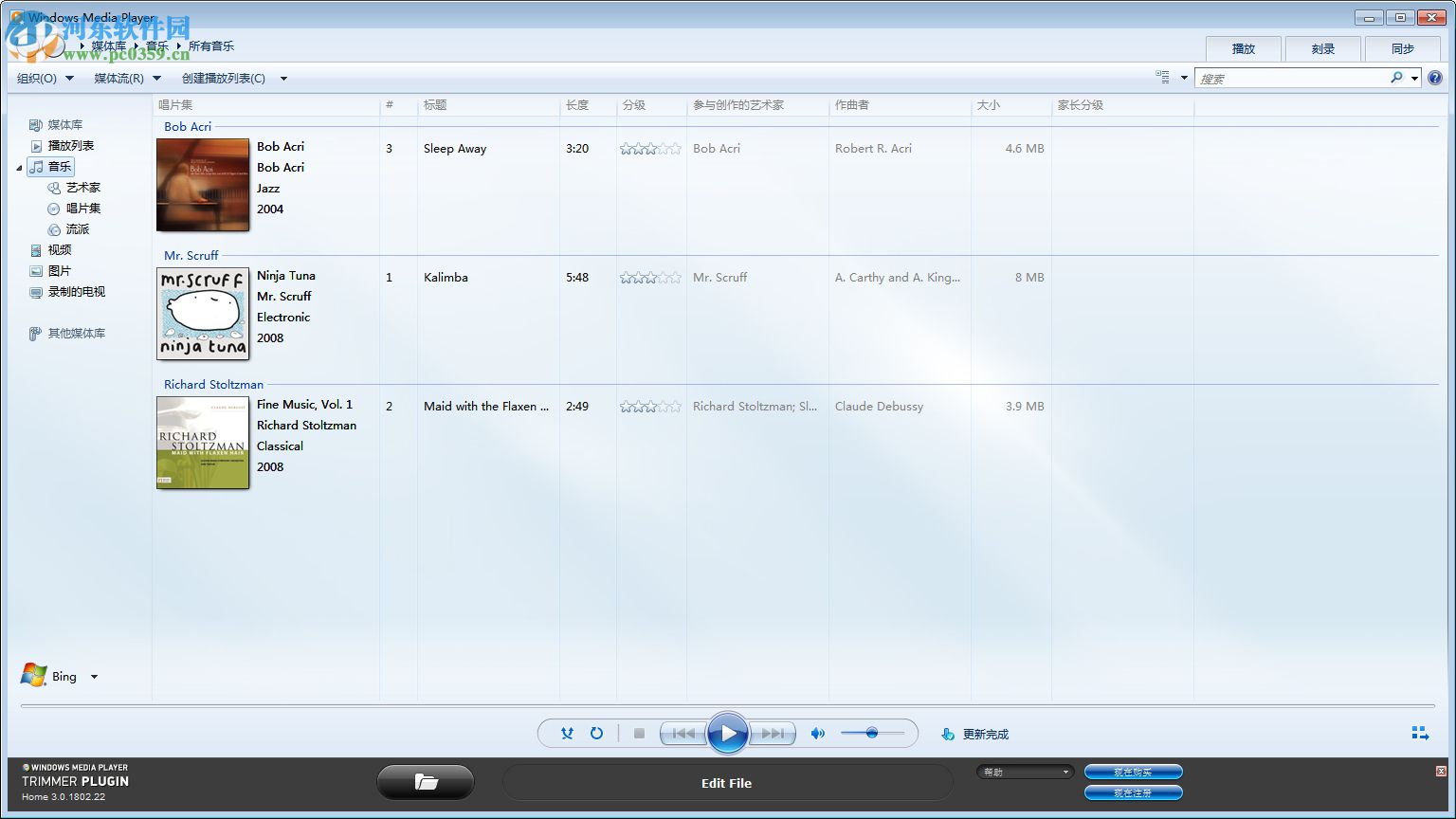This screenshot has height=819, width=1456.
Task: Click the Richard Stoltzman album cover
Action: click(203, 443)
